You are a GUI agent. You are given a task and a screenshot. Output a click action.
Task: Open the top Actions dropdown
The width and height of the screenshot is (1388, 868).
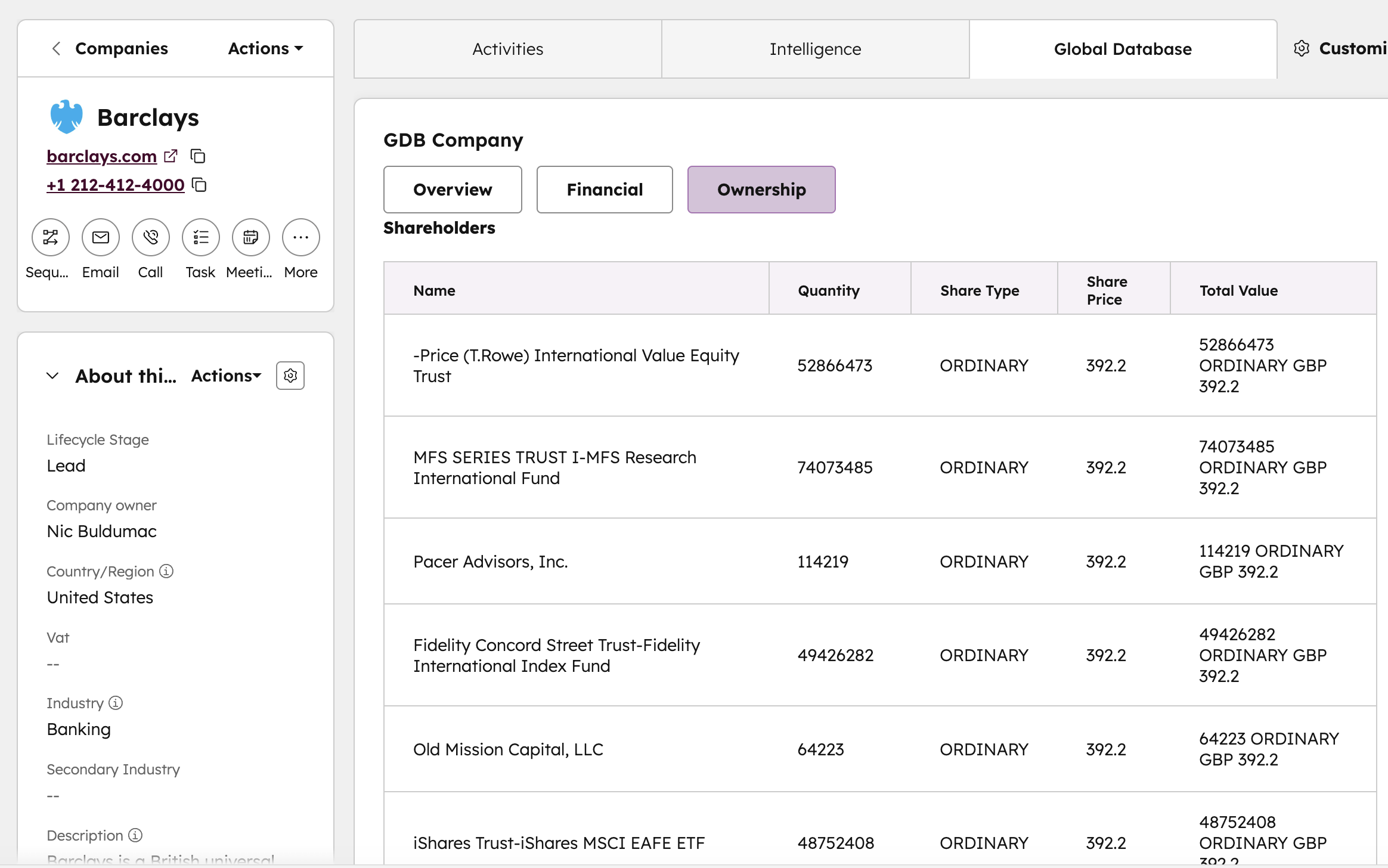pos(265,48)
